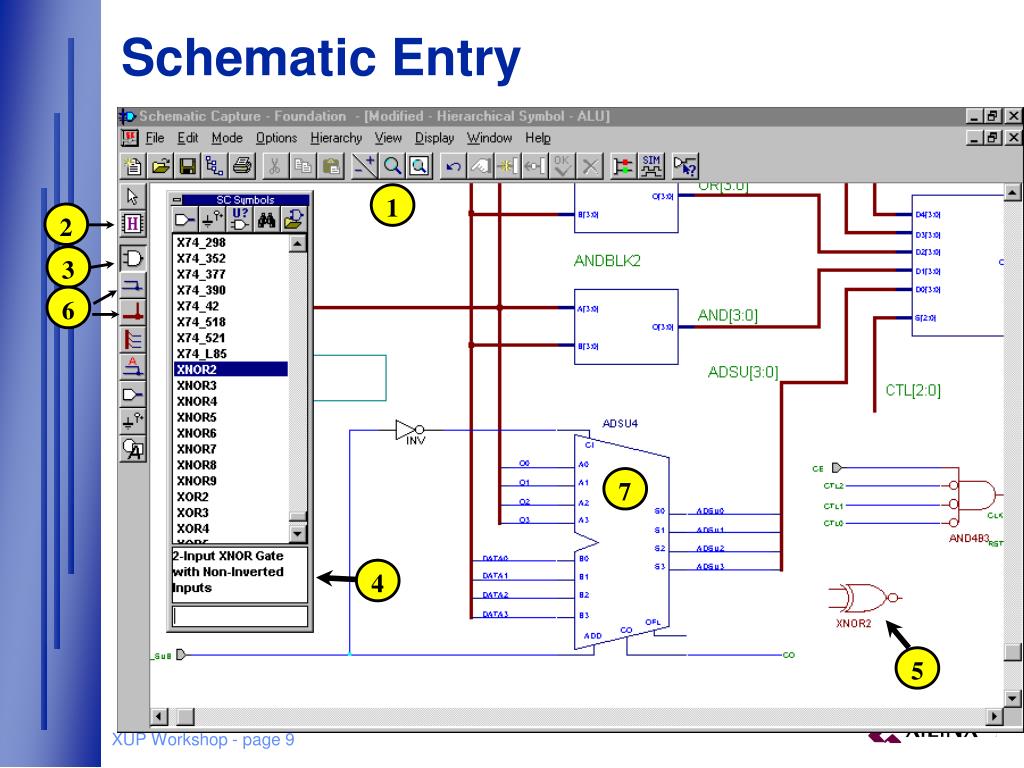This screenshot has width=1024, height=768.
Task: Open the Mode menu
Action: tap(227, 138)
